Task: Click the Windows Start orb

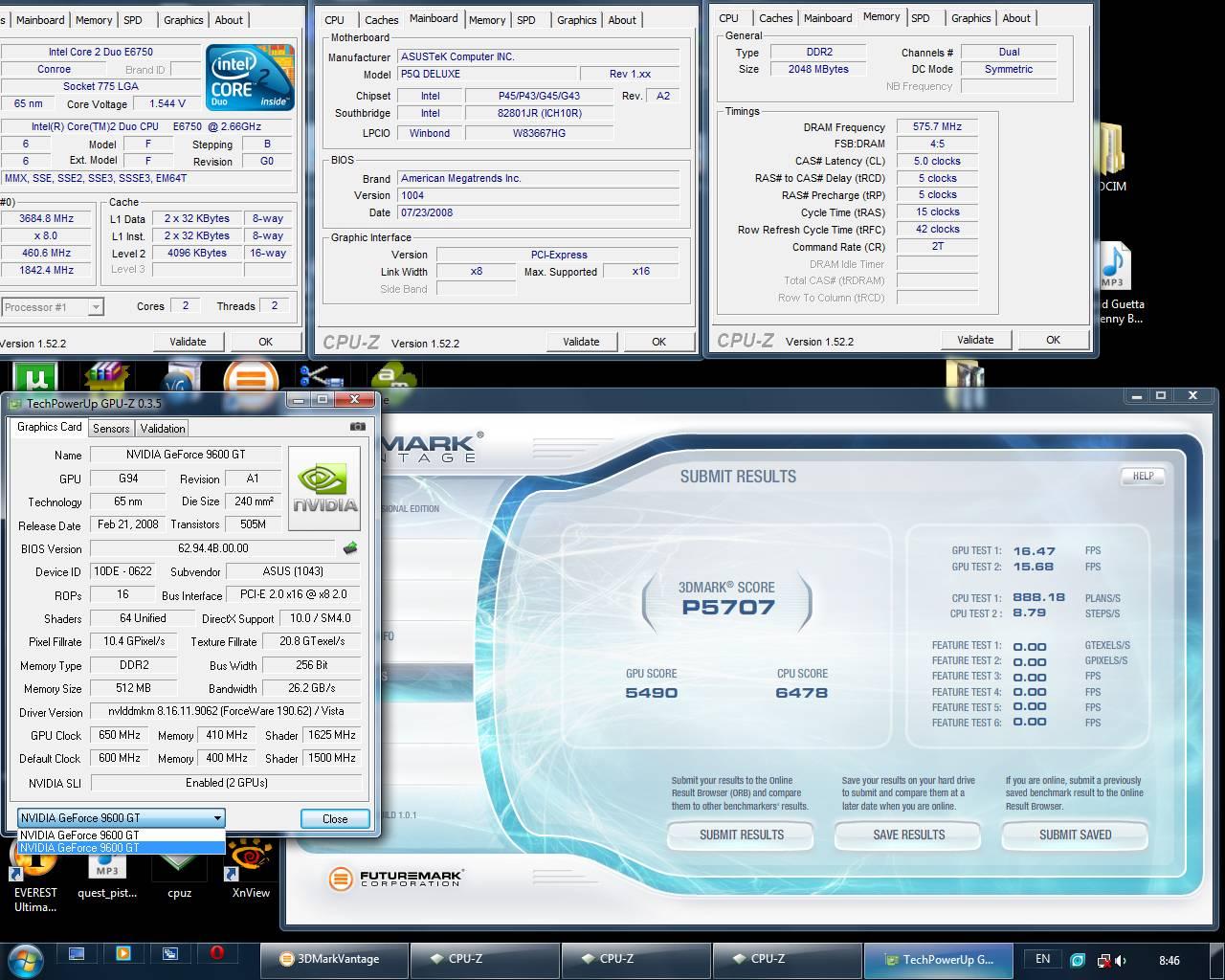Action: 25,958
